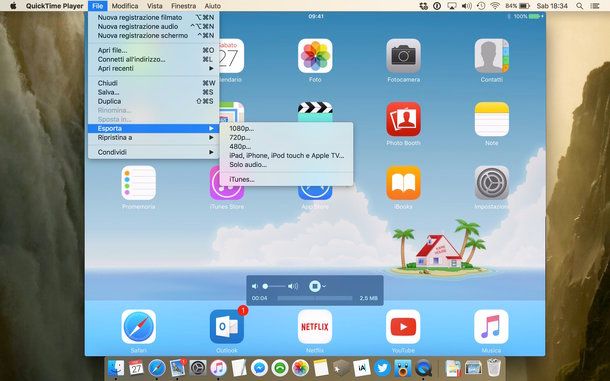Open the Vista menu
This screenshot has width=610, height=381.
[154, 6]
